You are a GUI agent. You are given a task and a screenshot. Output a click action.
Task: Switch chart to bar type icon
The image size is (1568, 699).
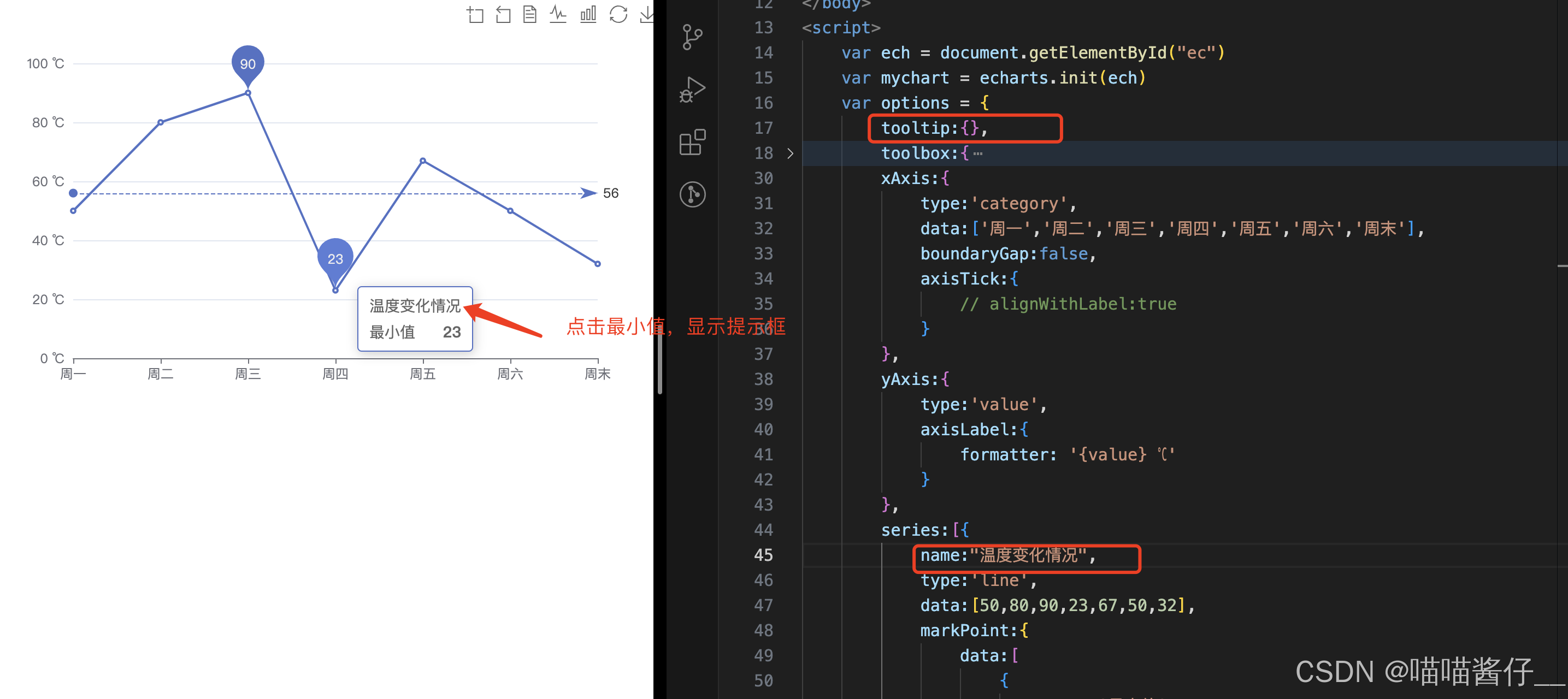(588, 14)
